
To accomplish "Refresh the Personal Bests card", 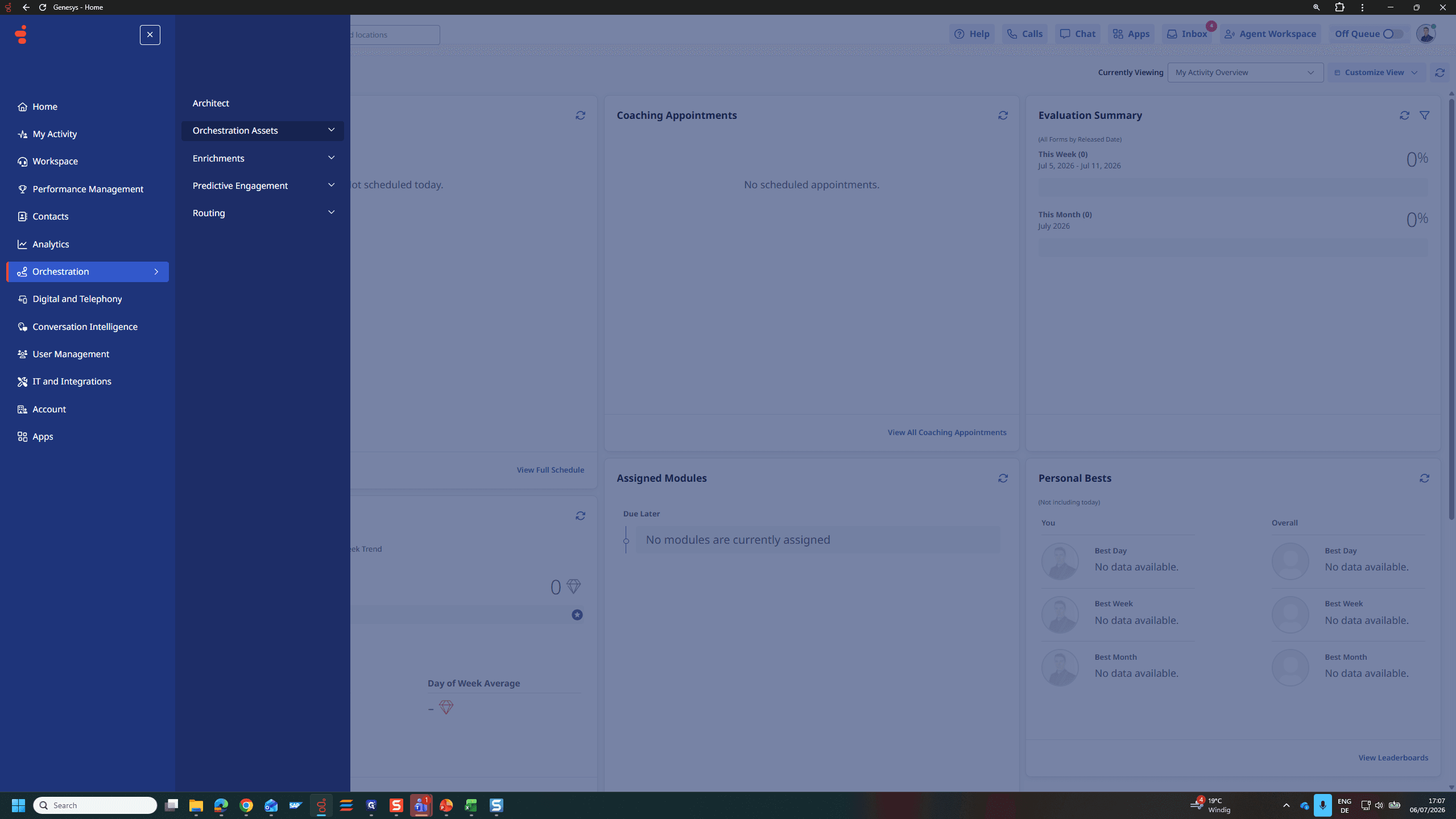I will point(1424,478).
